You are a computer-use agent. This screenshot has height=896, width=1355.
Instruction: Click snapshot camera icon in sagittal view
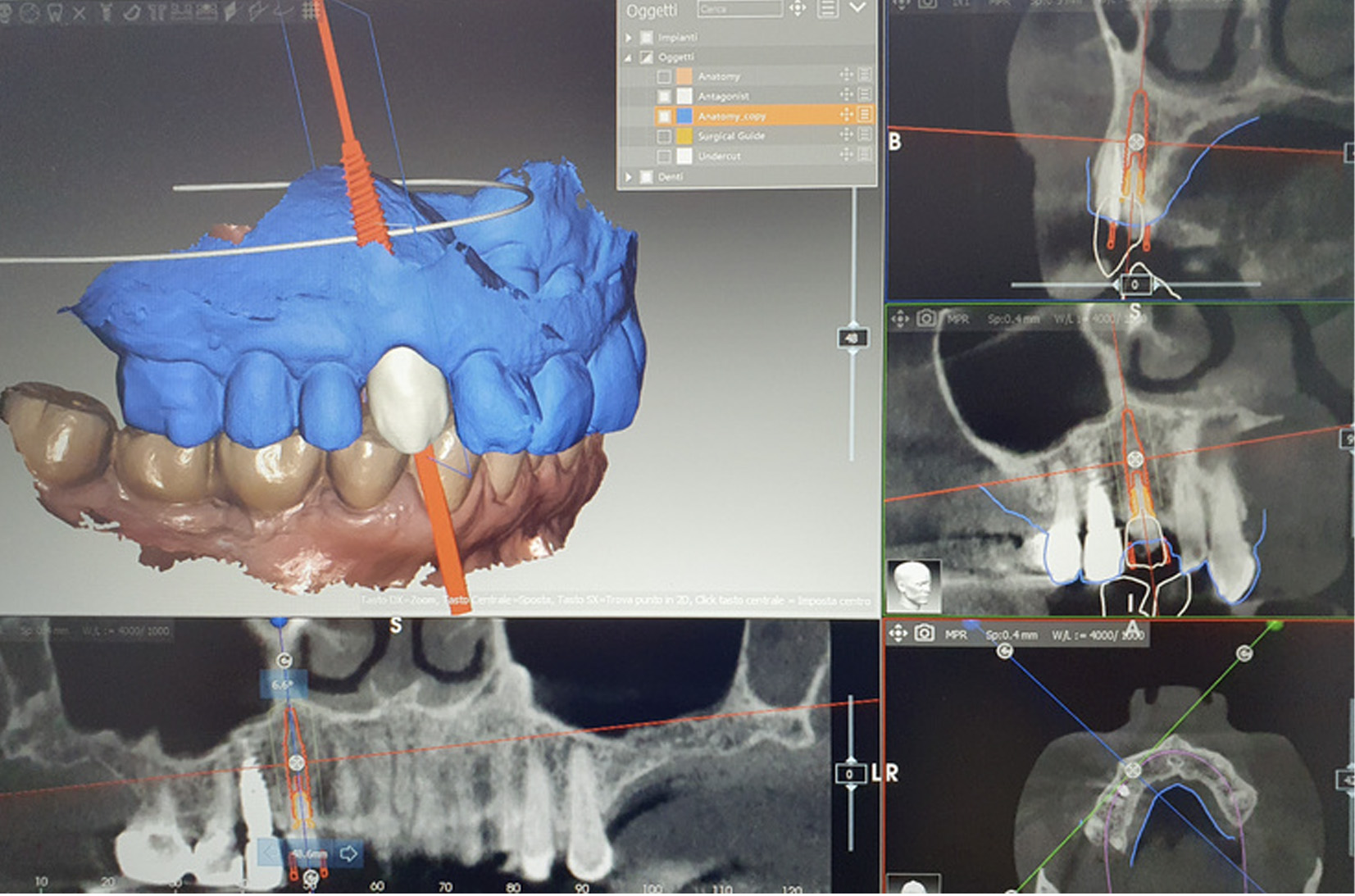tap(926, 318)
